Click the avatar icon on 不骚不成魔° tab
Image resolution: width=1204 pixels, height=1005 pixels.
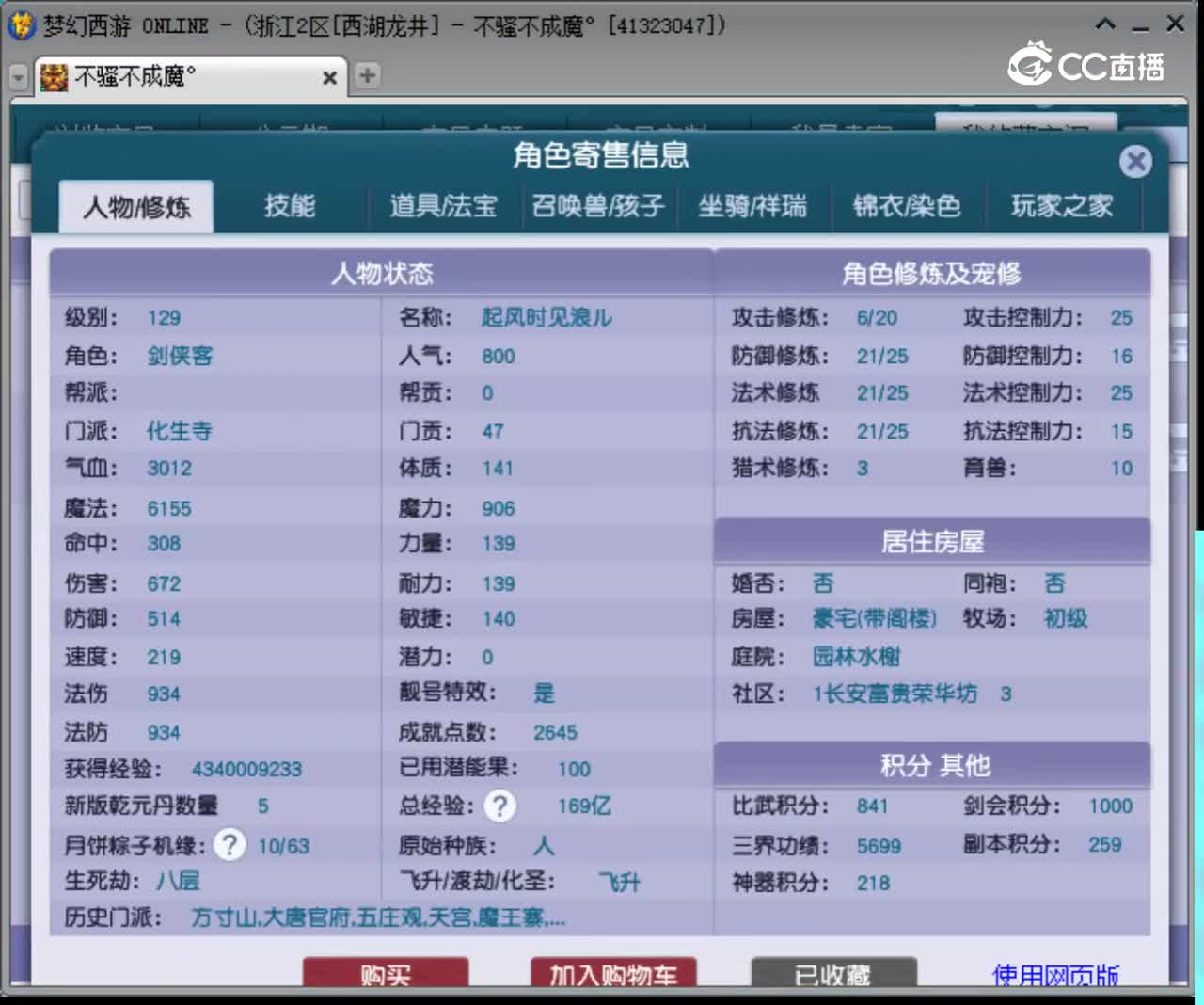[54, 76]
